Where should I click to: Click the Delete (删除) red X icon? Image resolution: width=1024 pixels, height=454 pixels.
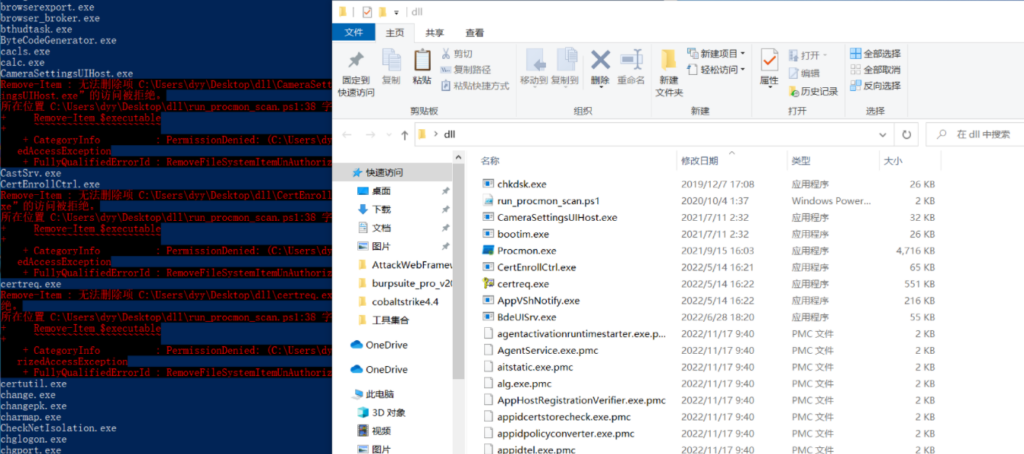[x=600, y=60]
